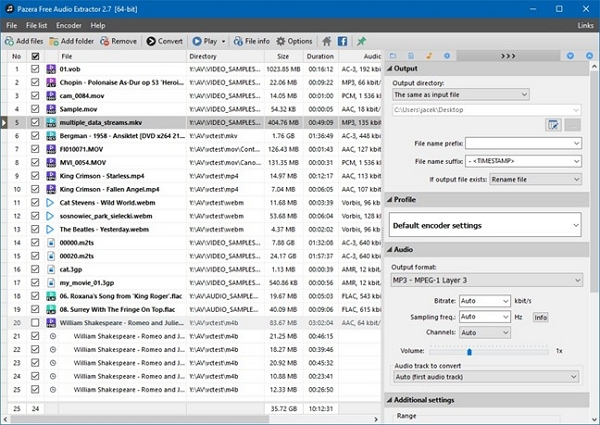Click the blue gear icon in the settings panel header
The image size is (600, 425).
tap(447, 56)
